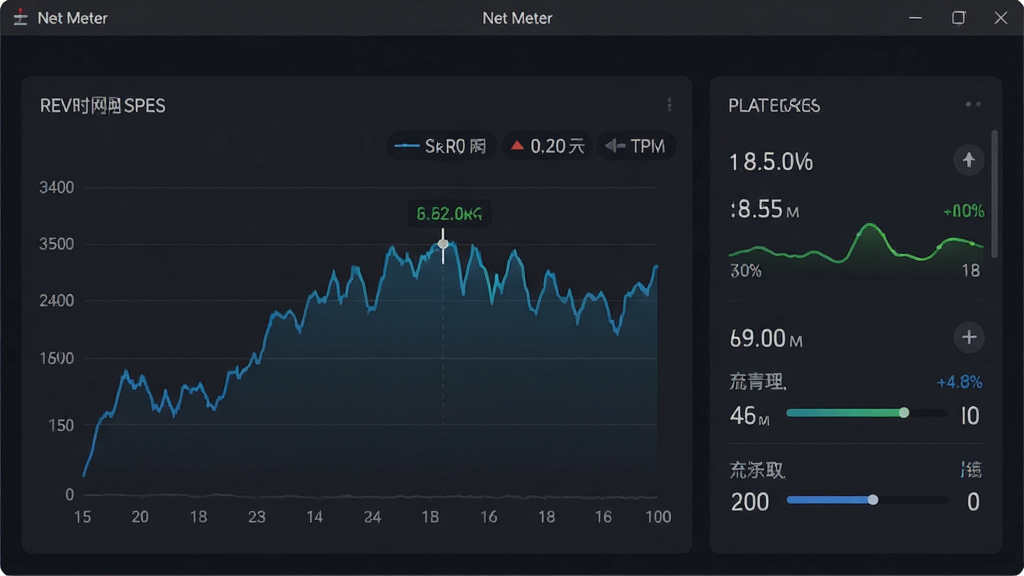This screenshot has height=576, width=1024.
Task: Minimize the Net Meter window
Action: point(915,18)
